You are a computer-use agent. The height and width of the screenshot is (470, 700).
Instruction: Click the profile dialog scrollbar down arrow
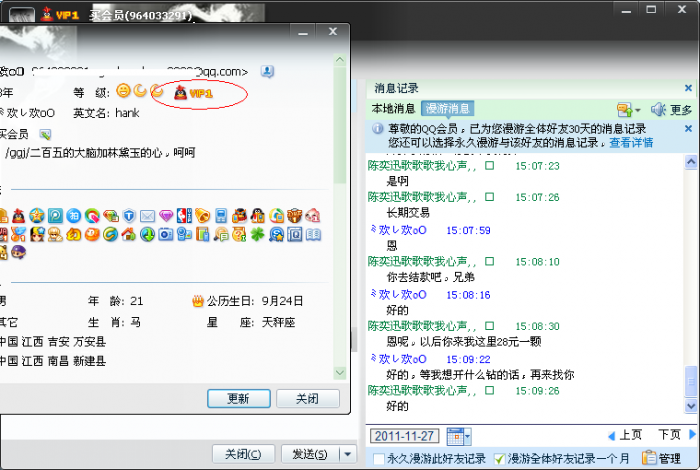click(340, 373)
